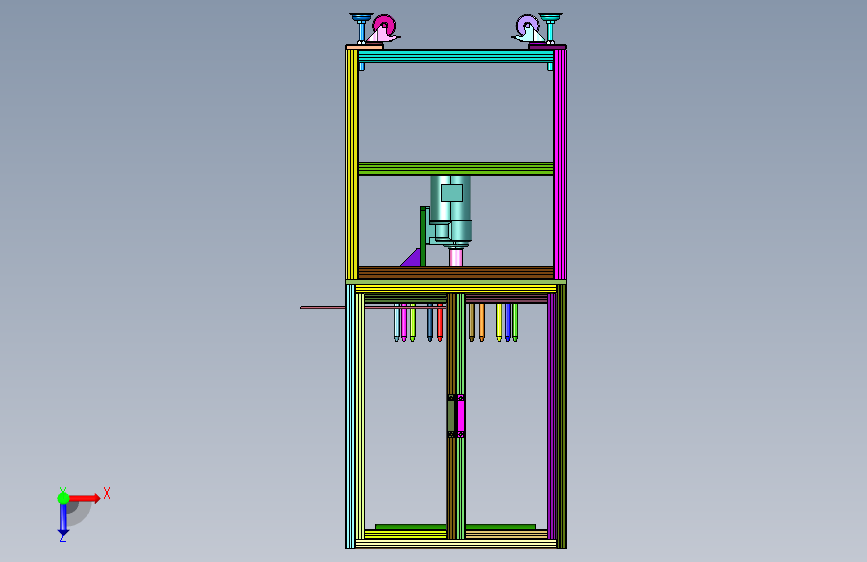Select the orange hanging pin under the table
The image size is (867, 562).
tap(482, 322)
